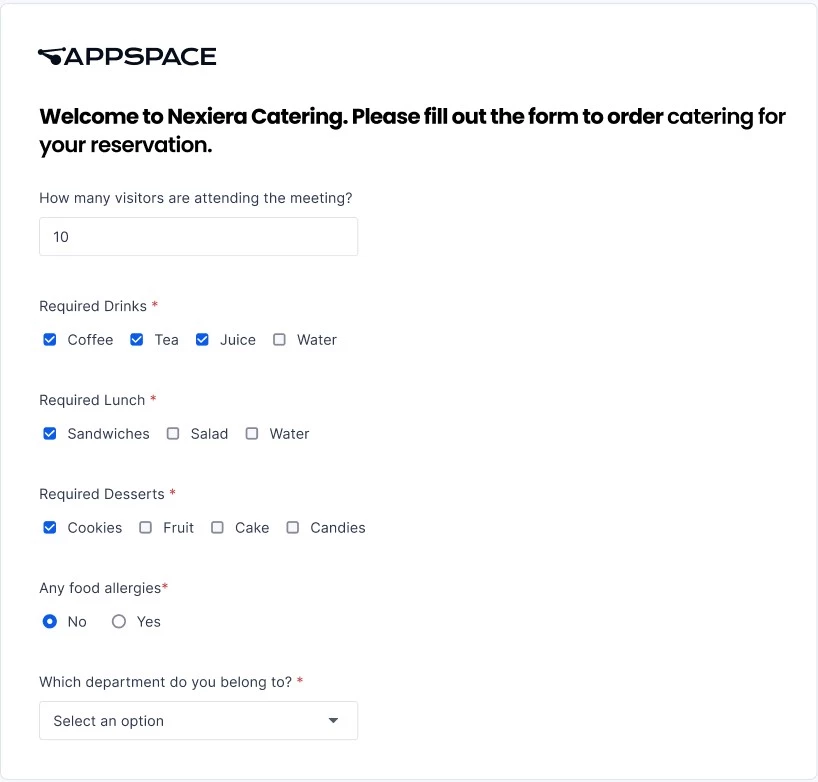The image size is (818, 782).
Task: Tick the Cake checkbox
Action: click(218, 527)
